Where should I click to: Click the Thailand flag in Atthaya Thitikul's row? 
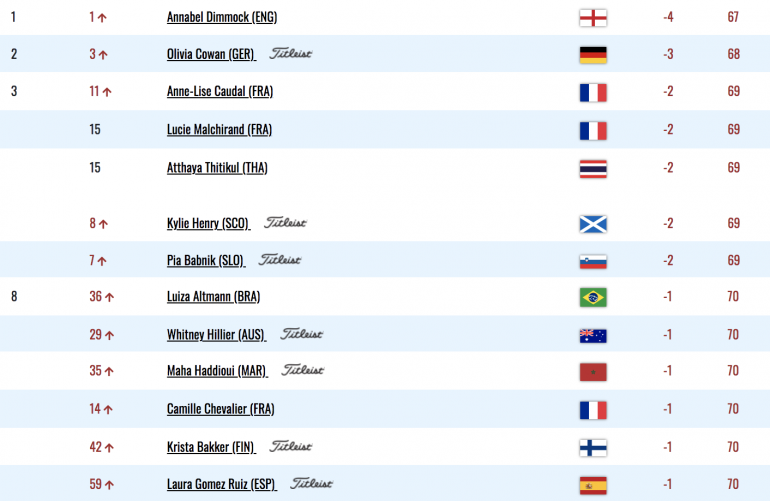pos(593,169)
